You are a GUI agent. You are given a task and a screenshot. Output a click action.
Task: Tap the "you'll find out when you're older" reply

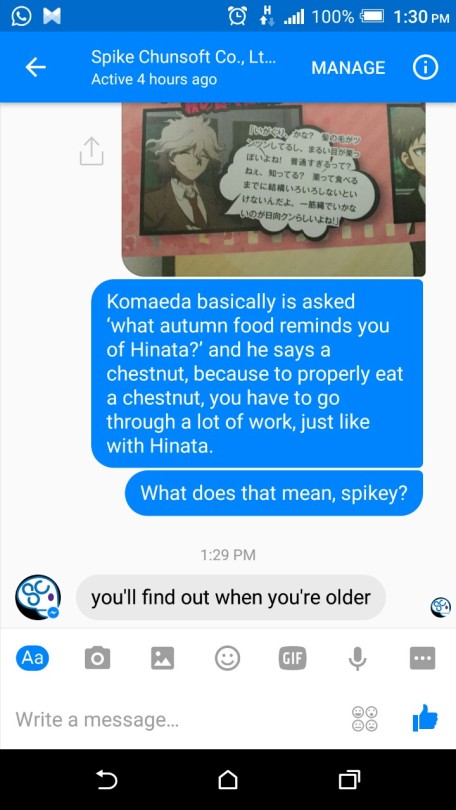coord(231,598)
